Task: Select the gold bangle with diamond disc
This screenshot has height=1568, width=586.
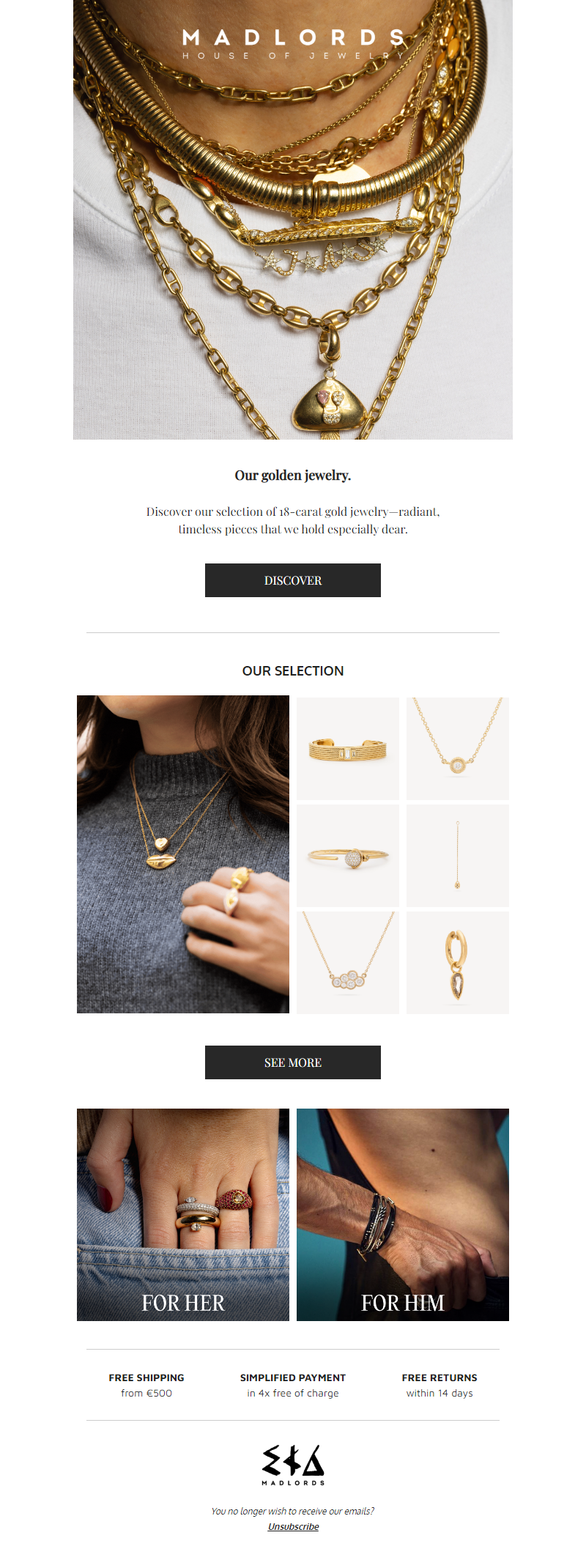Action: pos(348,855)
